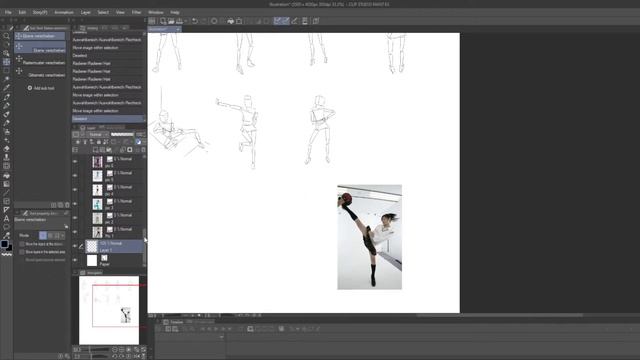Click the Undo arrow icon
Viewport: 640px width, 360px height.
[195, 21]
